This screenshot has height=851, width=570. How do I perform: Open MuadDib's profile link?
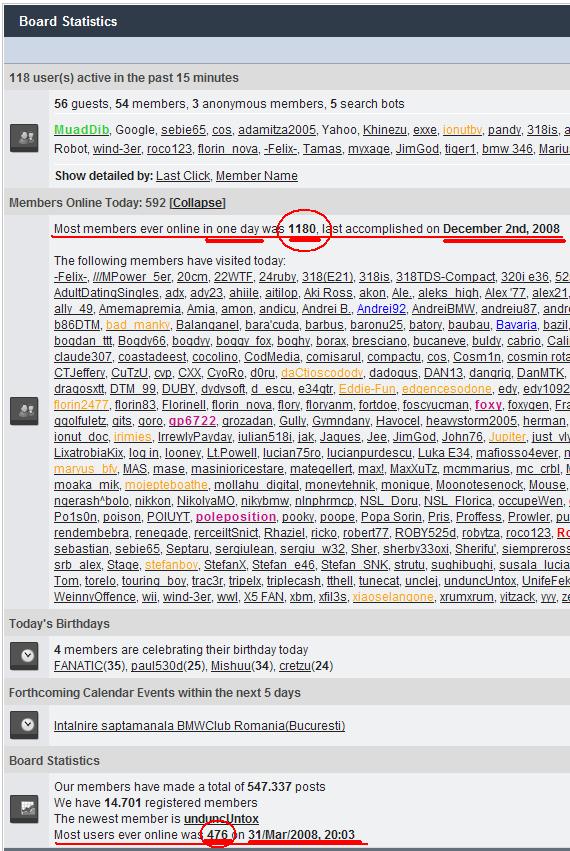[81, 130]
